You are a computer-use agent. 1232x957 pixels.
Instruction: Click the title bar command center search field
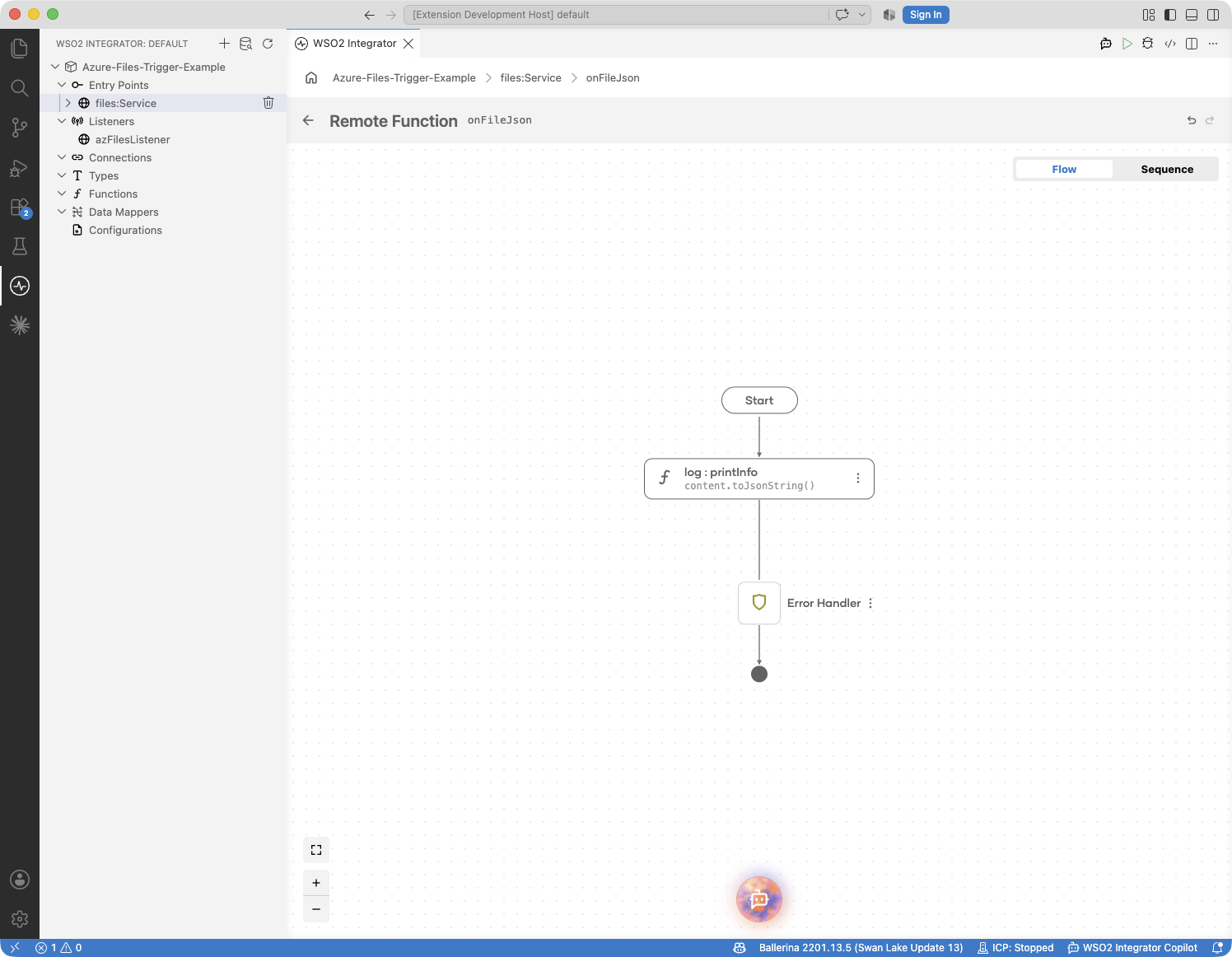(616, 15)
